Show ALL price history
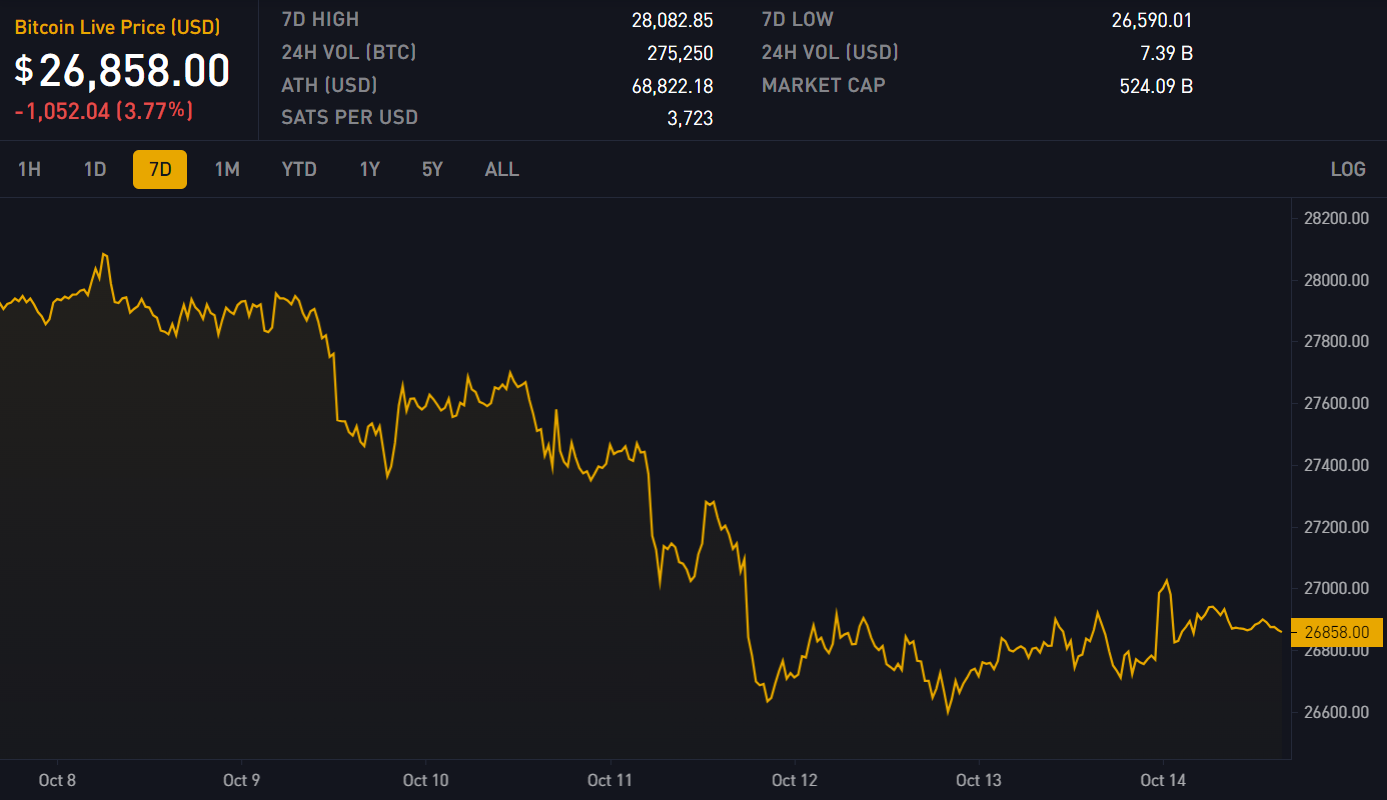Image resolution: width=1387 pixels, height=800 pixels. click(502, 169)
